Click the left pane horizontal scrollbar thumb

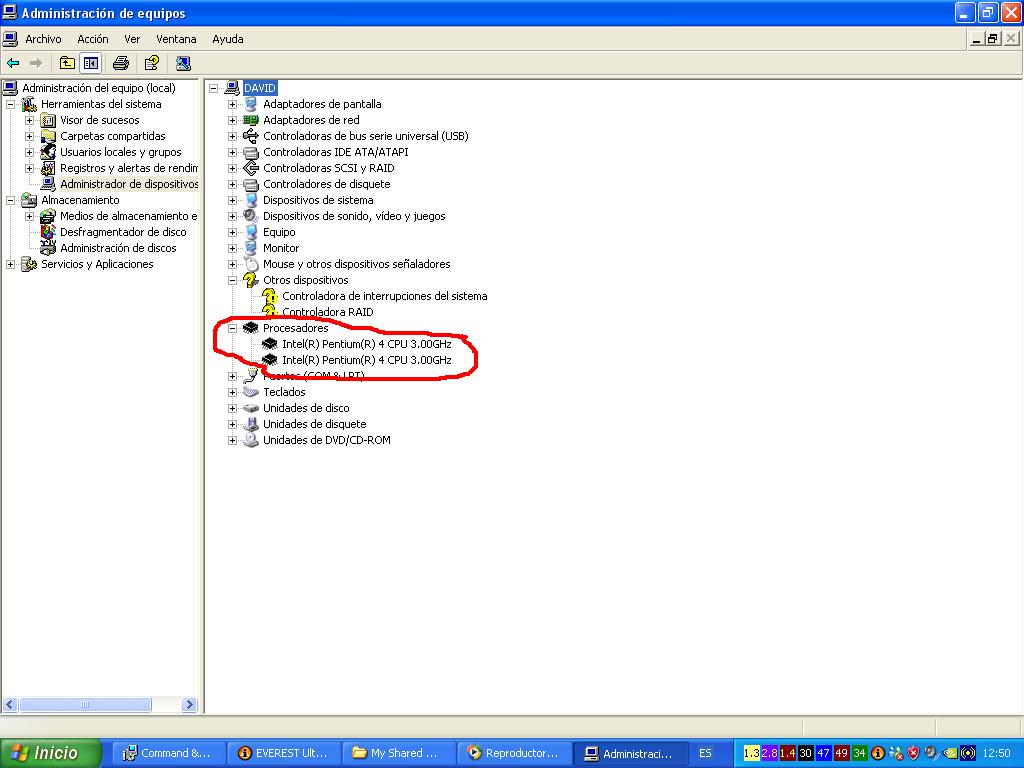(x=85, y=705)
